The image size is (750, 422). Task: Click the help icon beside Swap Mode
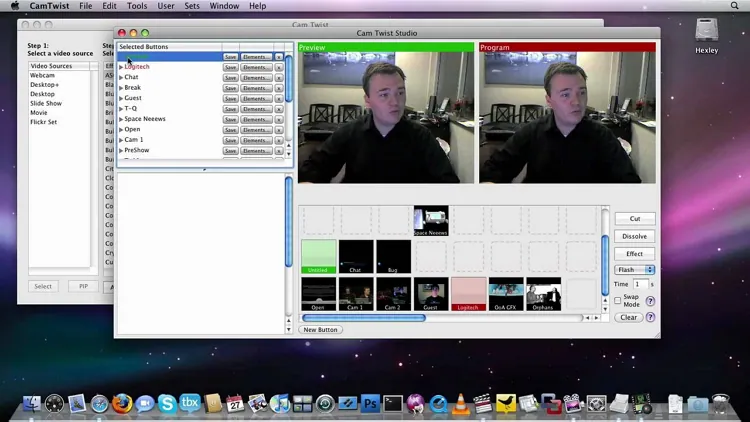click(x=650, y=301)
